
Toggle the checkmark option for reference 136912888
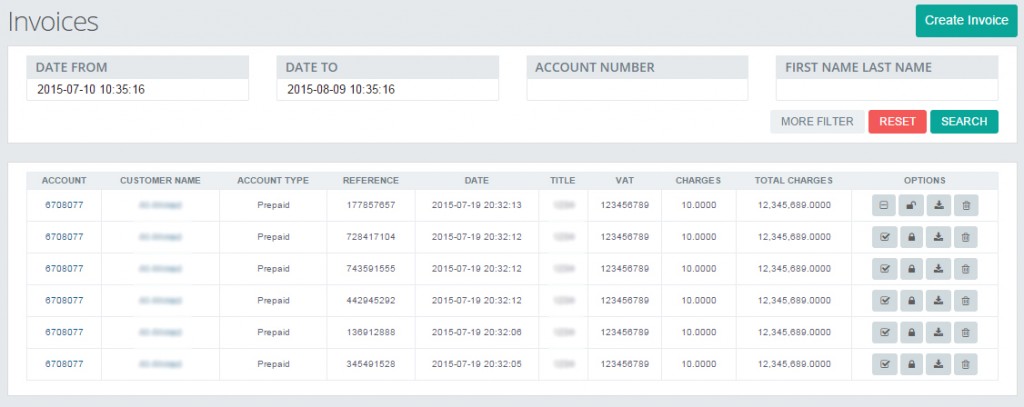[x=884, y=333]
